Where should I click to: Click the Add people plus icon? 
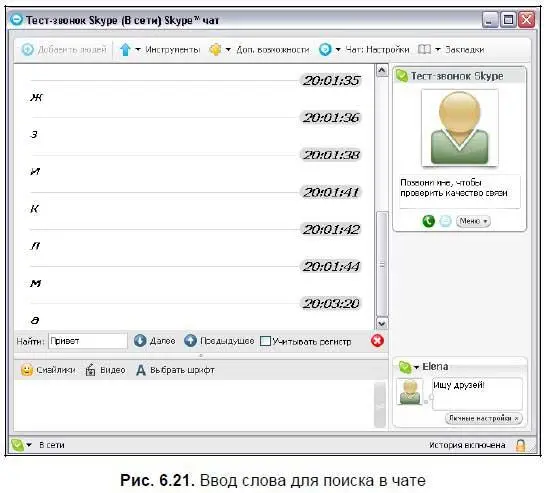(27, 50)
